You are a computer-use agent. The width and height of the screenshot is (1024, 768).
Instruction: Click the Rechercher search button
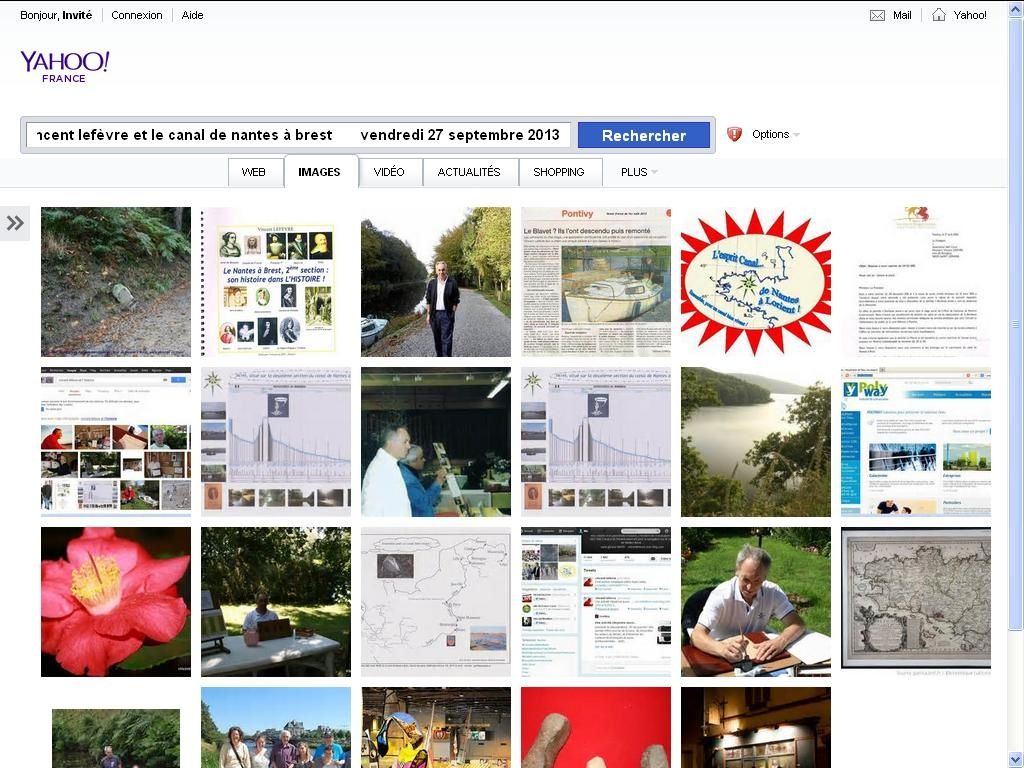(644, 135)
